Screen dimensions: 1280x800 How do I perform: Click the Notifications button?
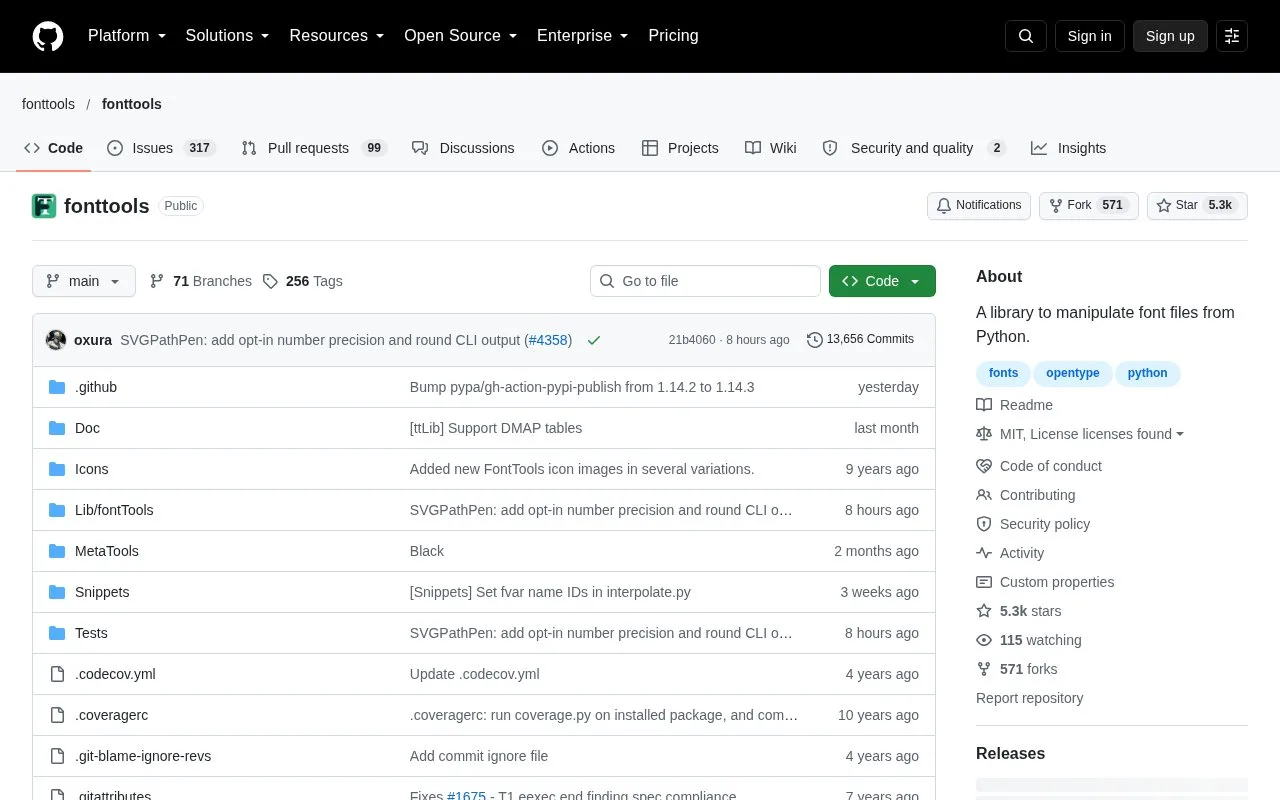coord(979,205)
